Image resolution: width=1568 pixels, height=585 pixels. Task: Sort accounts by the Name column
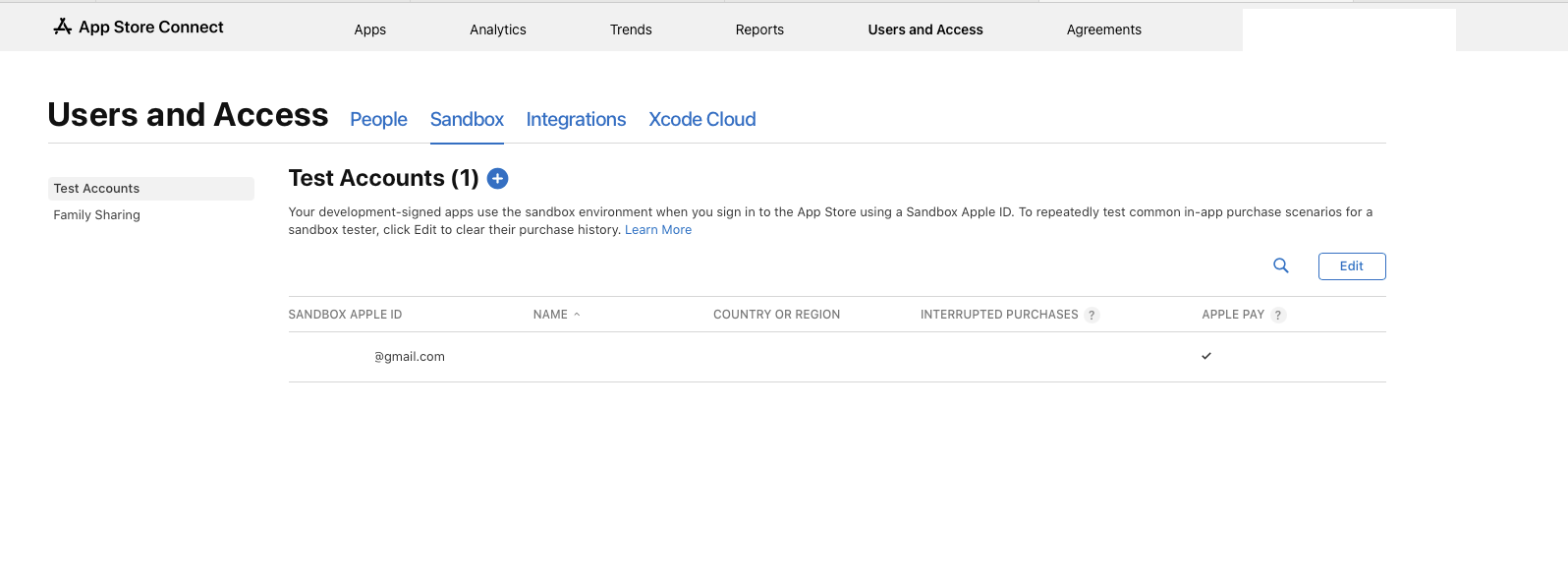551,315
